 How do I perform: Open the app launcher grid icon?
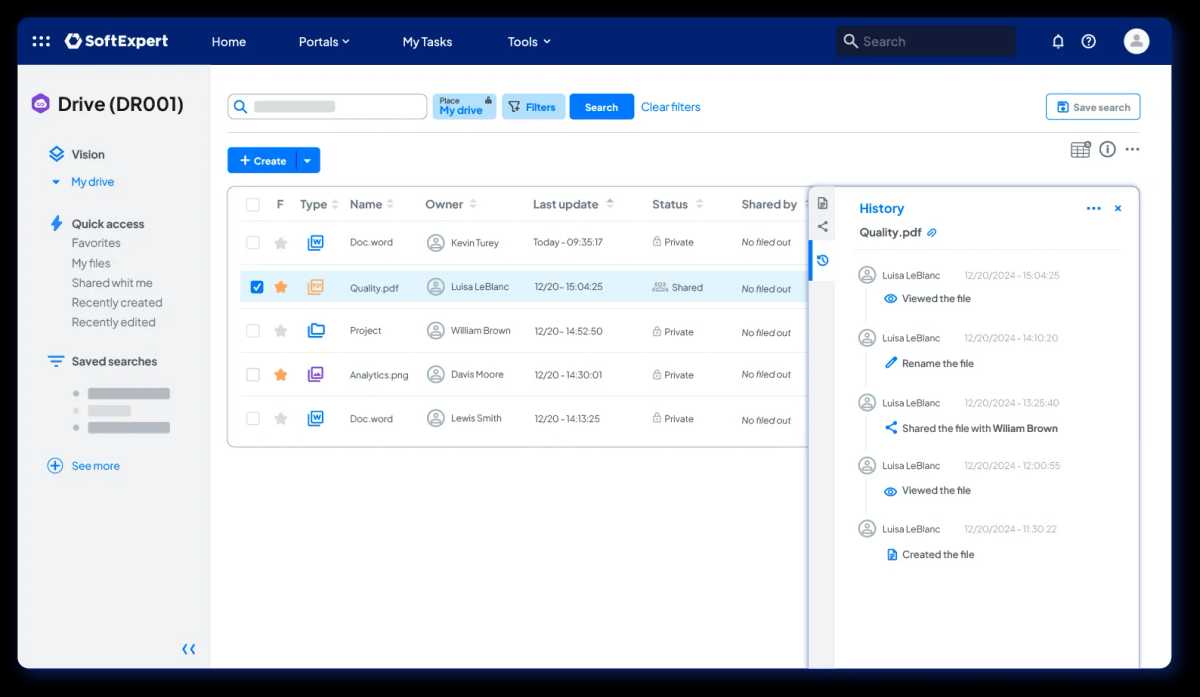click(41, 41)
